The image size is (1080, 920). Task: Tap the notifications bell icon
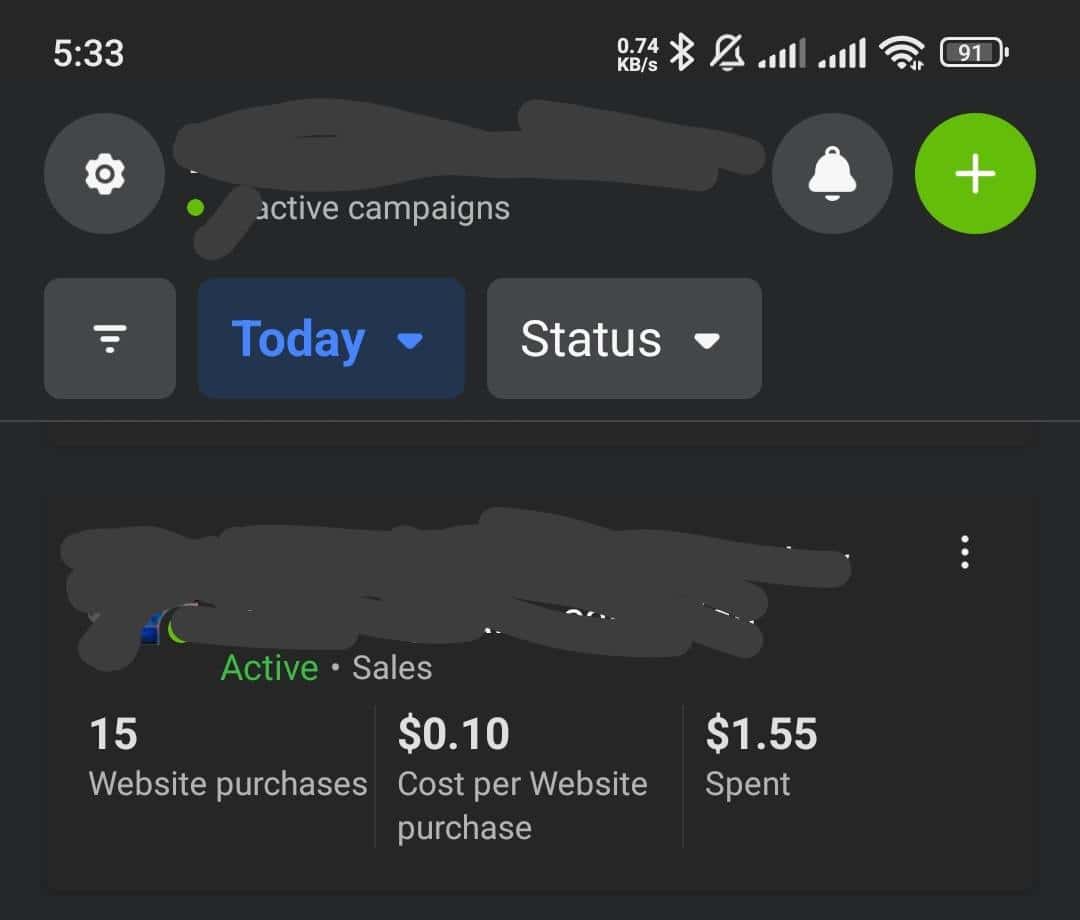pos(832,174)
